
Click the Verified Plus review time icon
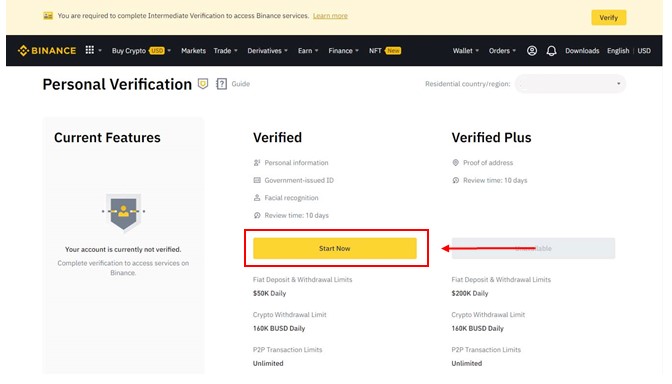(455, 180)
